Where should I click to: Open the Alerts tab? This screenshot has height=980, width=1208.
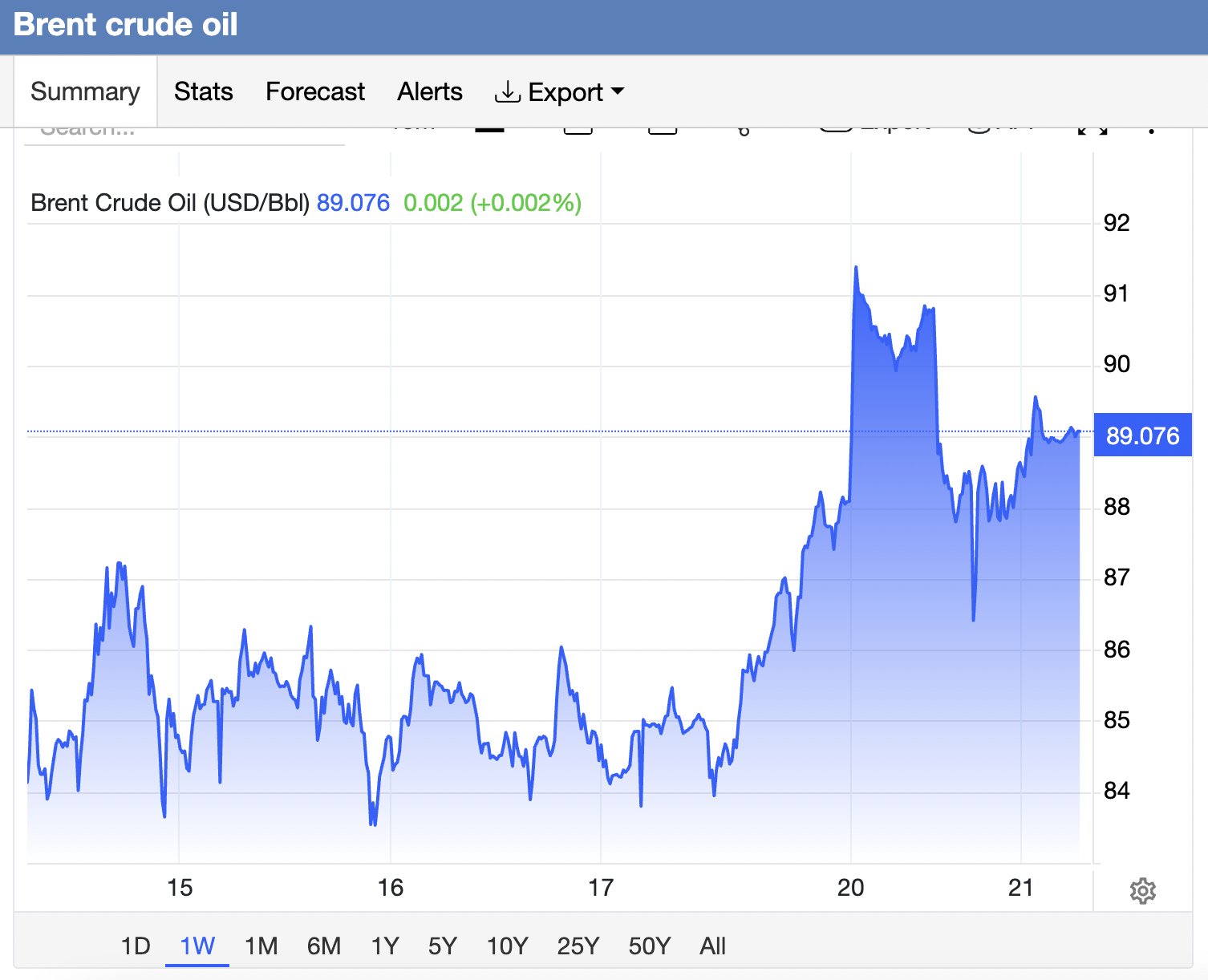tap(430, 91)
